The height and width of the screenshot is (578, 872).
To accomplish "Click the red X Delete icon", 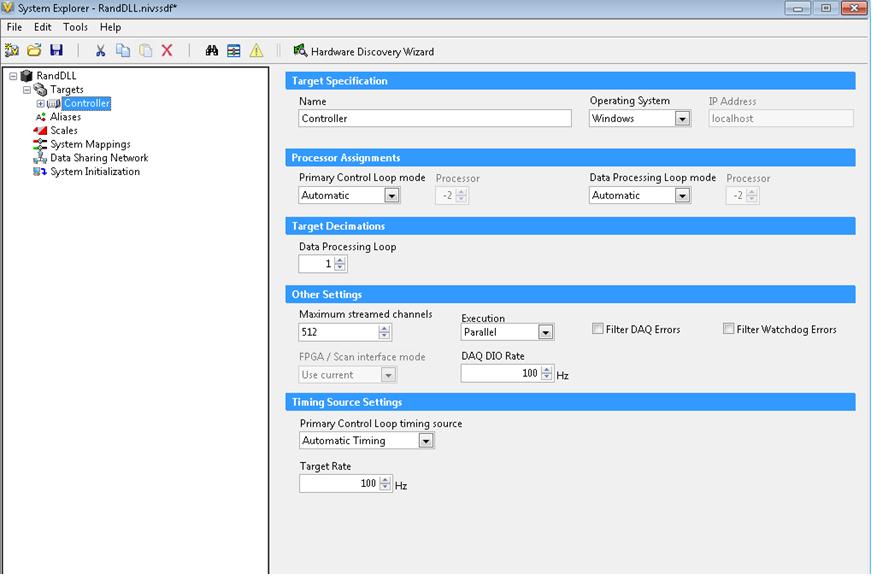I will 167,50.
